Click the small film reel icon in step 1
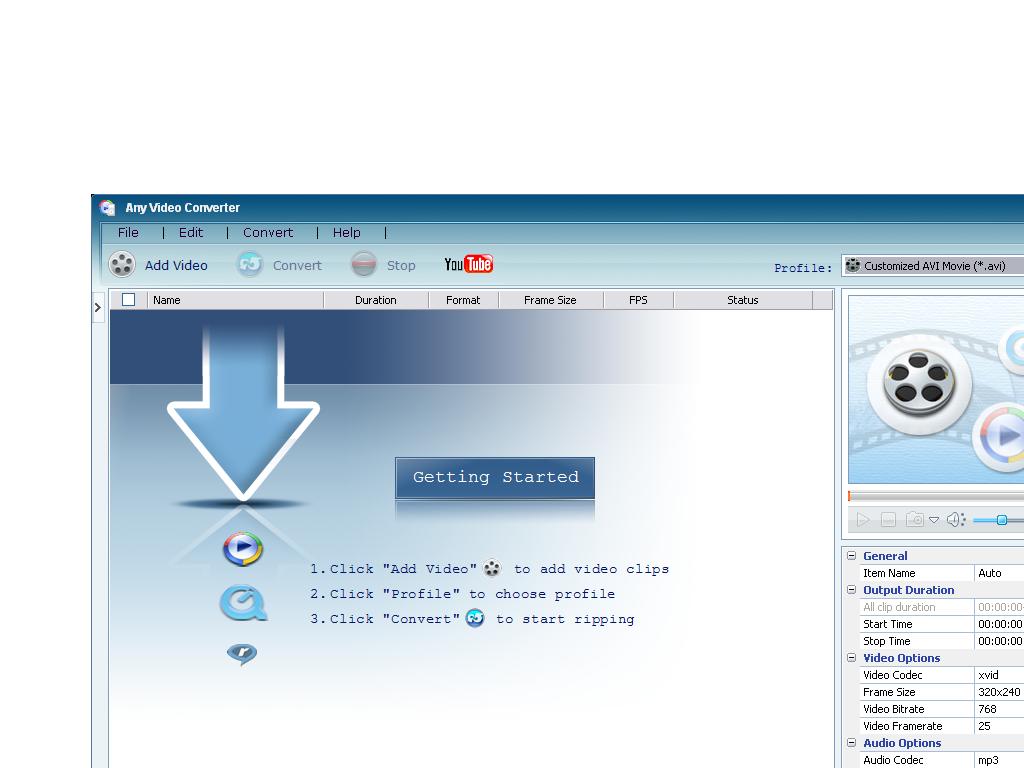The height and width of the screenshot is (768, 1024). pyautogui.click(x=492, y=569)
